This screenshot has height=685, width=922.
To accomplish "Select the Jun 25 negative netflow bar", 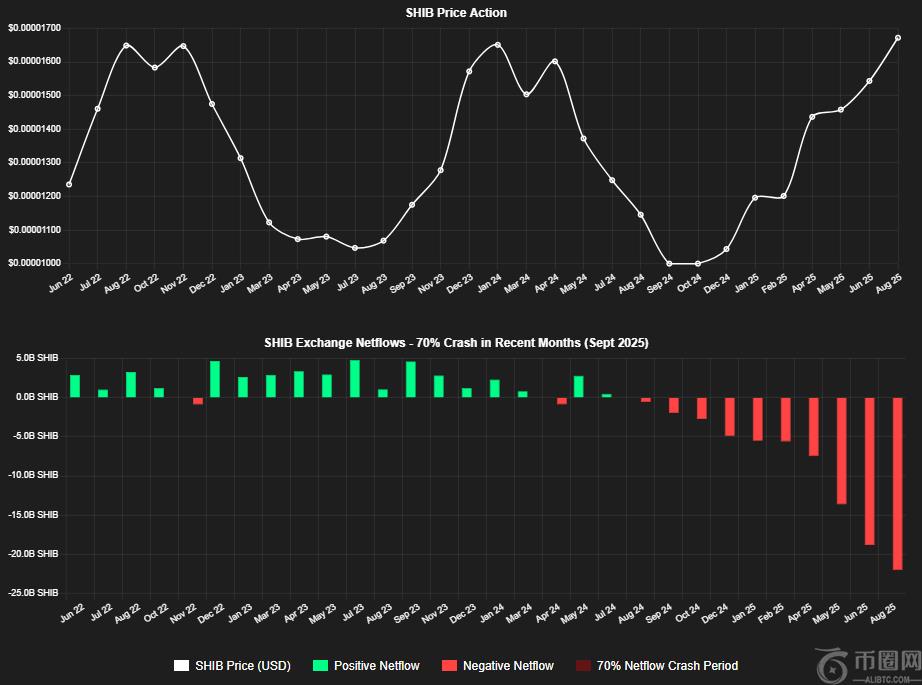I will point(869,470).
